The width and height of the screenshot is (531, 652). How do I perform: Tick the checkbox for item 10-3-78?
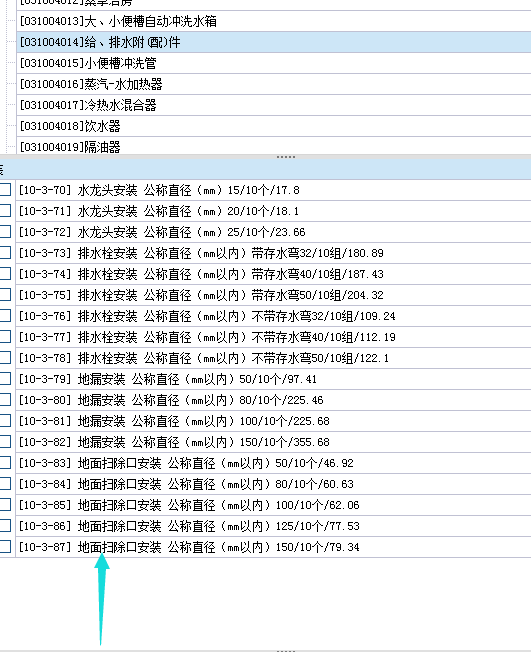(5, 358)
